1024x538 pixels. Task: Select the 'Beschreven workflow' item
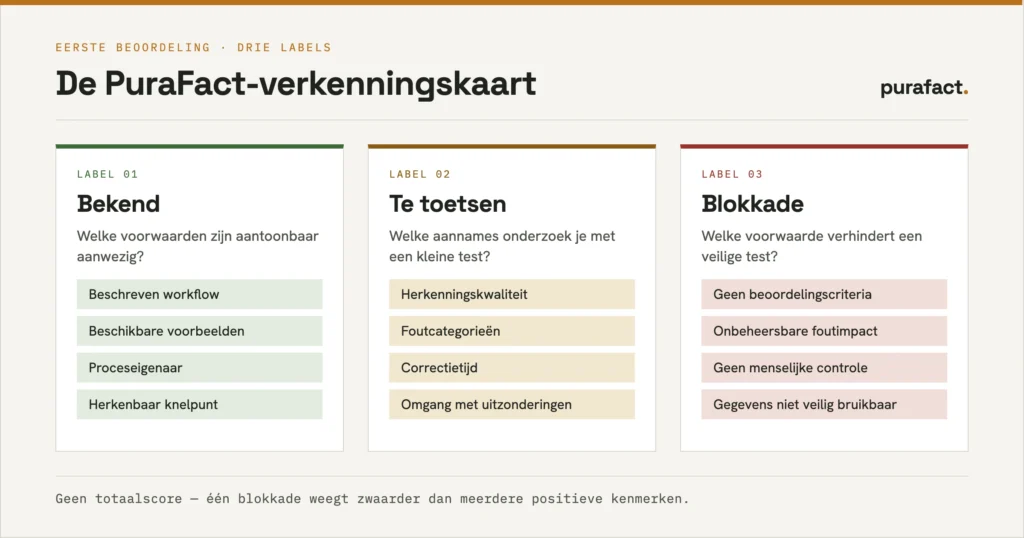coord(199,294)
